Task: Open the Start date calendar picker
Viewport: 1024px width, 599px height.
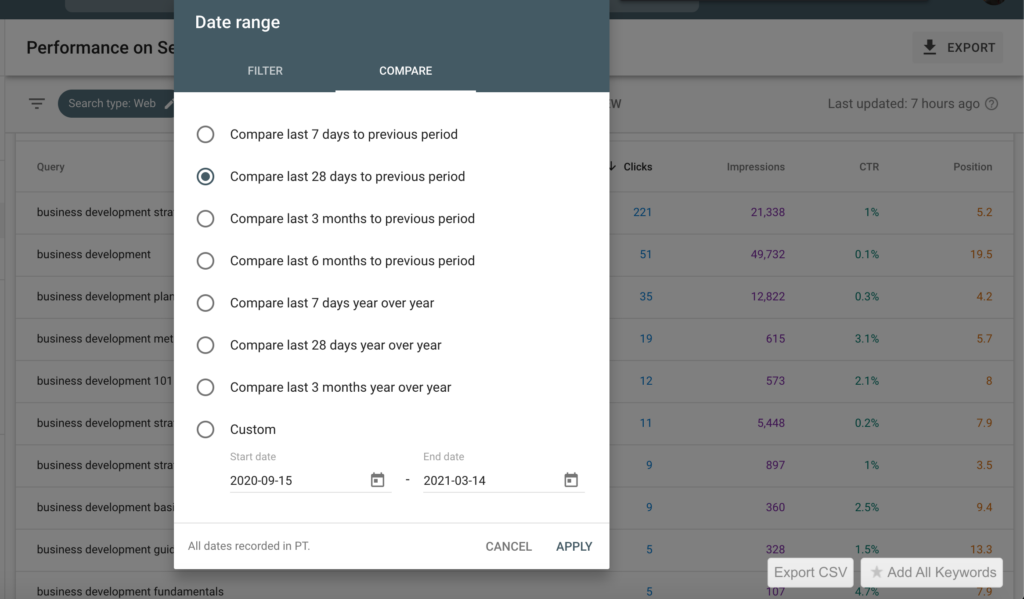Action: point(377,480)
